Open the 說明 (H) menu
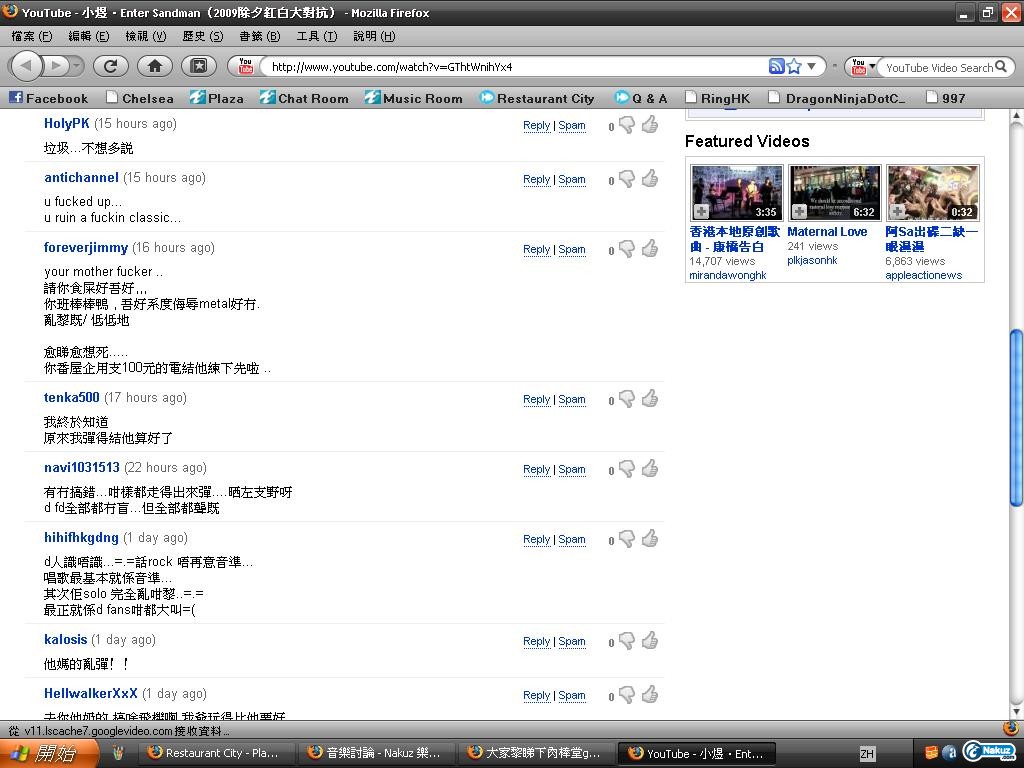The height and width of the screenshot is (768, 1024). (374, 36)
